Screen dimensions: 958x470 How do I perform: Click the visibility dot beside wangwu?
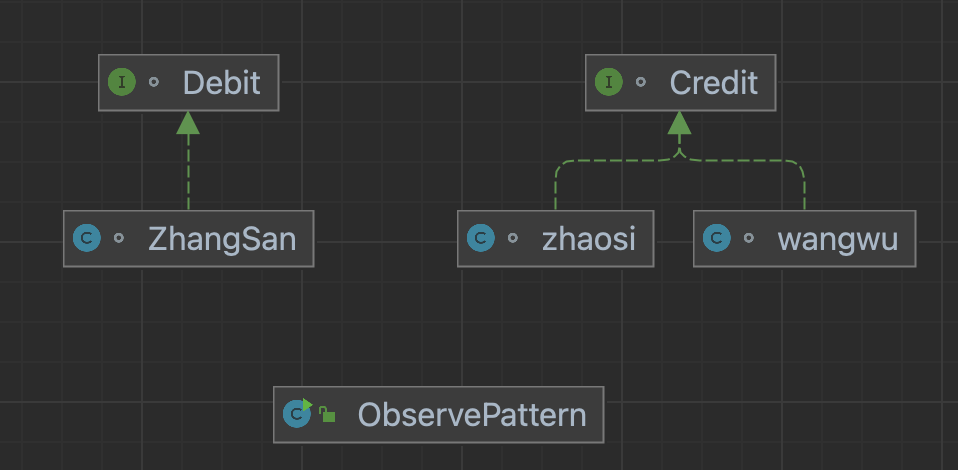(x=748, y=238)
